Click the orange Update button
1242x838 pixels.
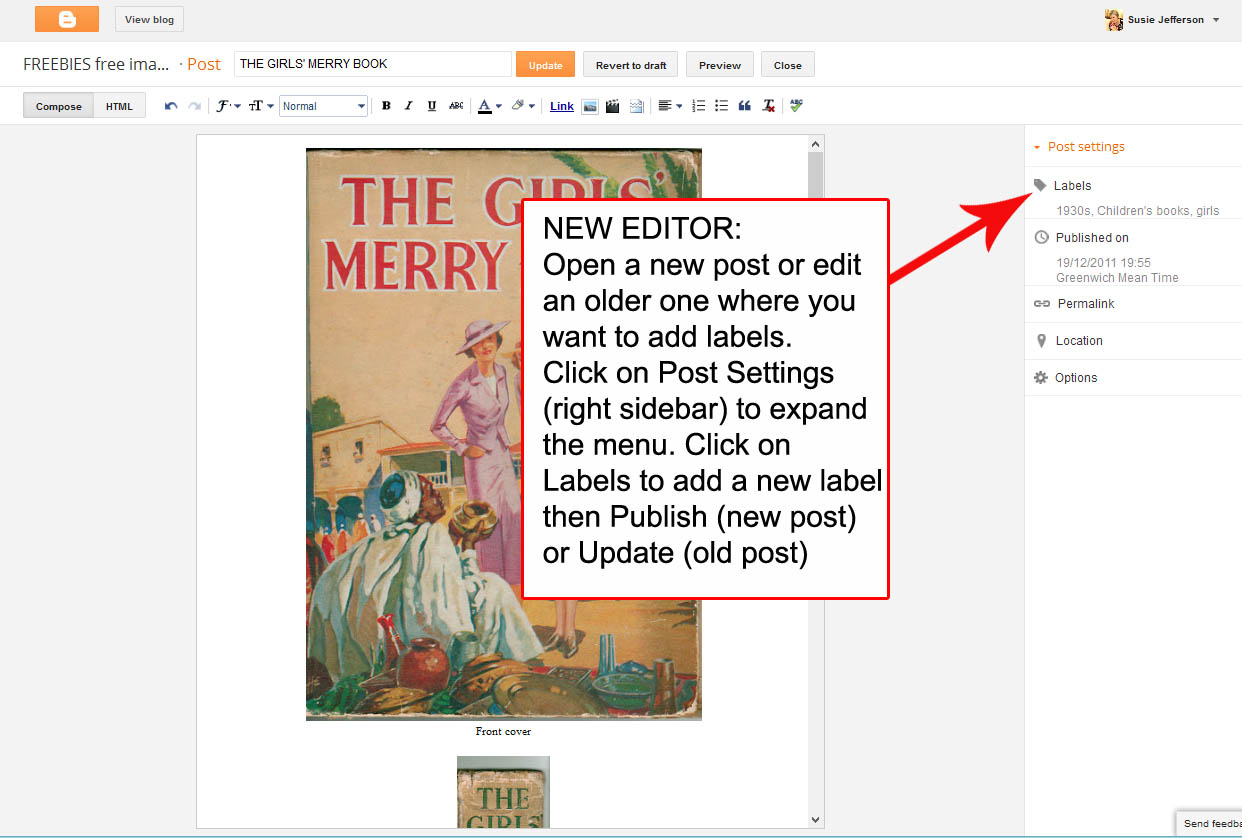click(545, 65)
